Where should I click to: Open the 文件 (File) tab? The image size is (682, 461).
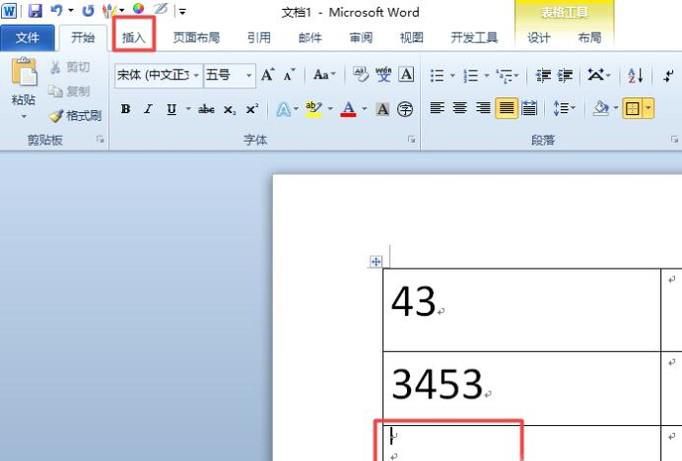click(27, 38)
